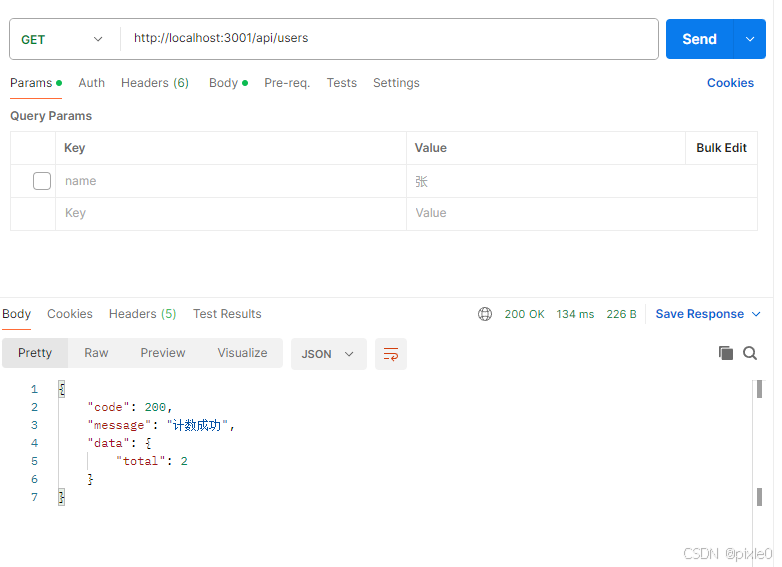Select the Pretty view
The height and width of the screenshot is (567, 782).
point(35,353)
